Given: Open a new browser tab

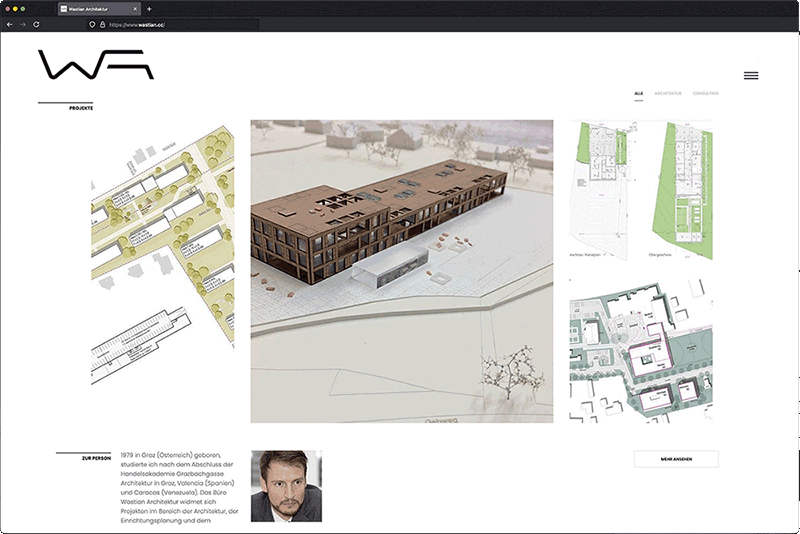Looking at the screenshot, I should coord(149,9).
